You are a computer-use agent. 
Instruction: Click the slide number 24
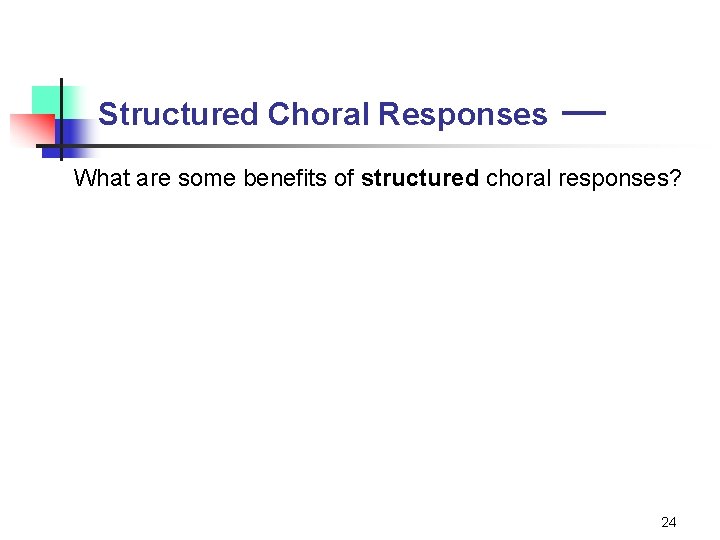point(669,522)
